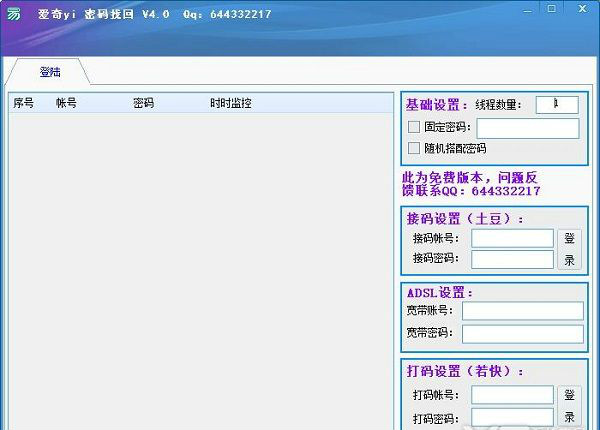Maximize the window
Image resolution: width=600 pixels, height=430 pixels.
[x=551, y=8]
